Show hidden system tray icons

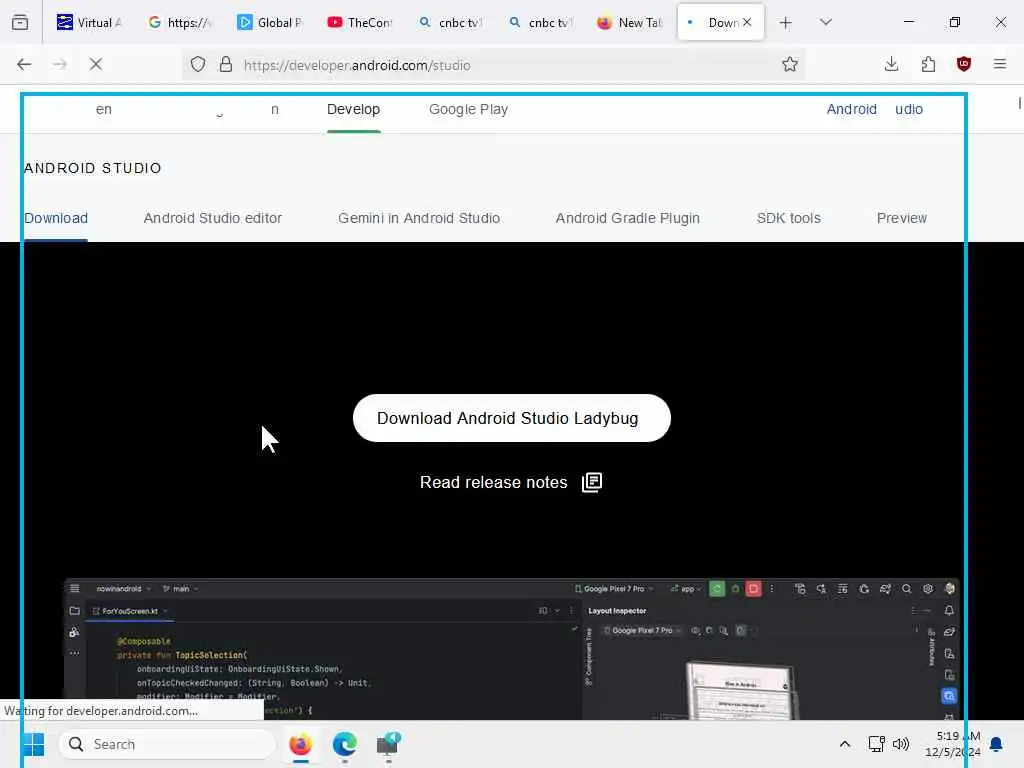(x=844, y=744)
